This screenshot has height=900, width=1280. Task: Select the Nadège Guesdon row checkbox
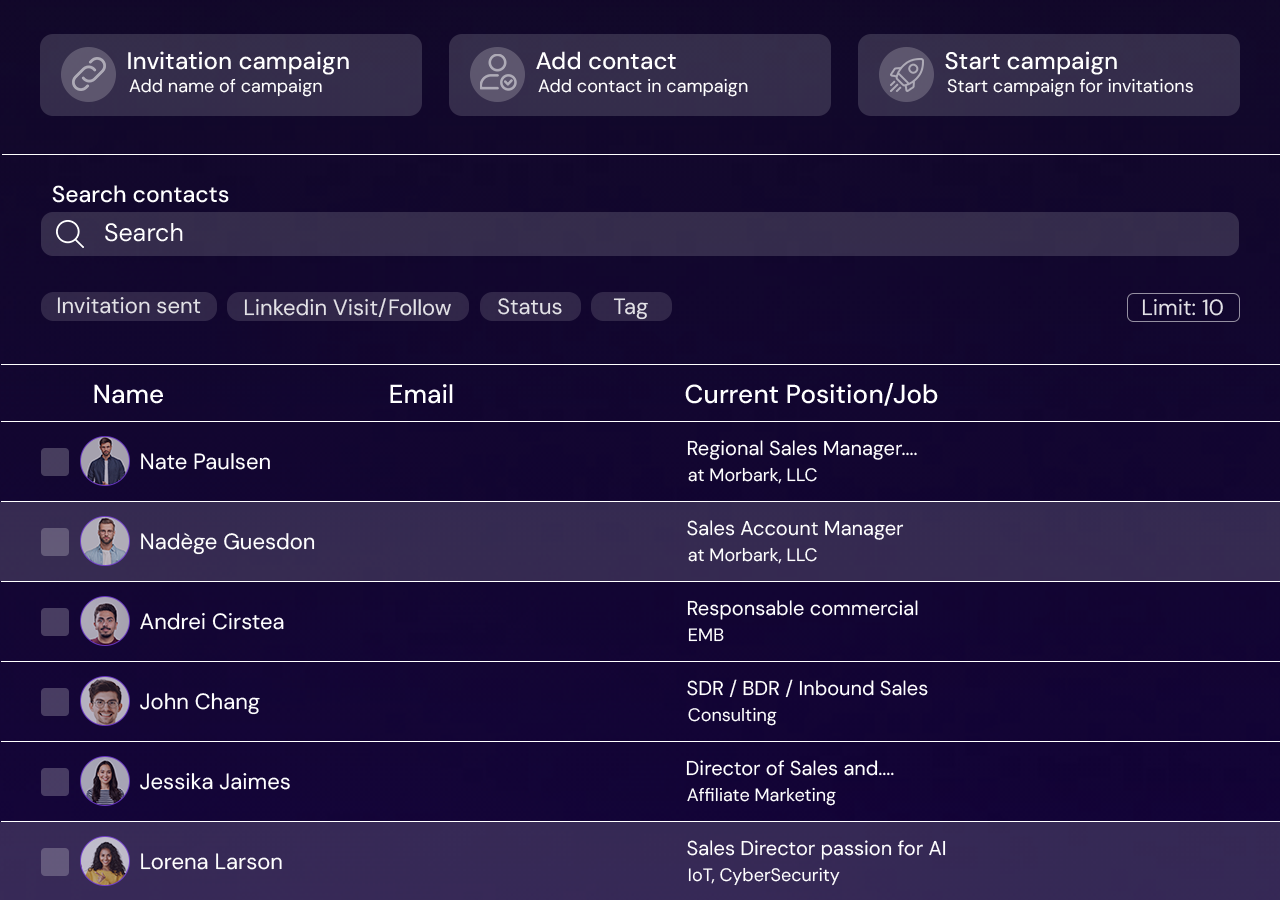click(x=55, y=542)
